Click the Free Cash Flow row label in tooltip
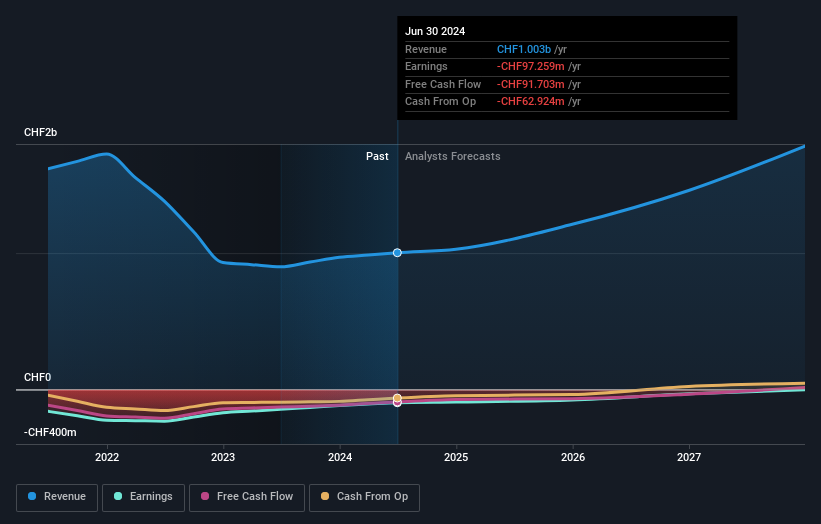Image resolution: width=821 pixels, height=524 pixels. coord(443,84)
